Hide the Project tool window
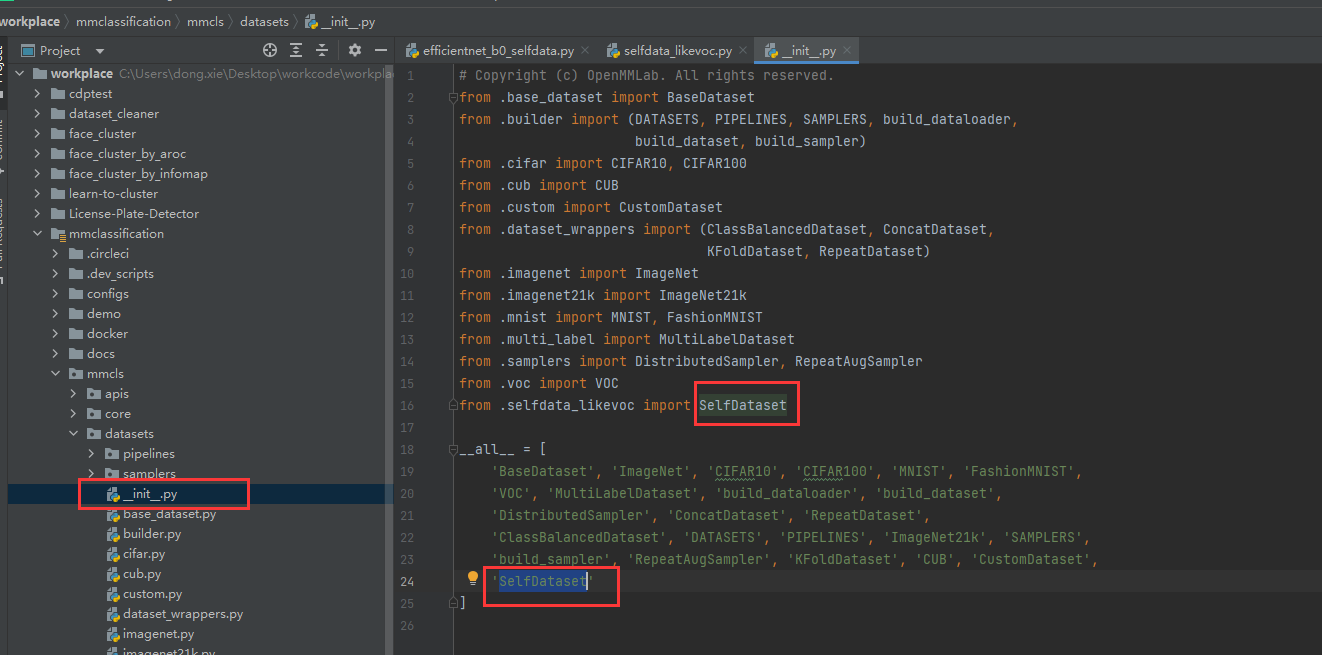1322x655 pixels. coord(380,50)
